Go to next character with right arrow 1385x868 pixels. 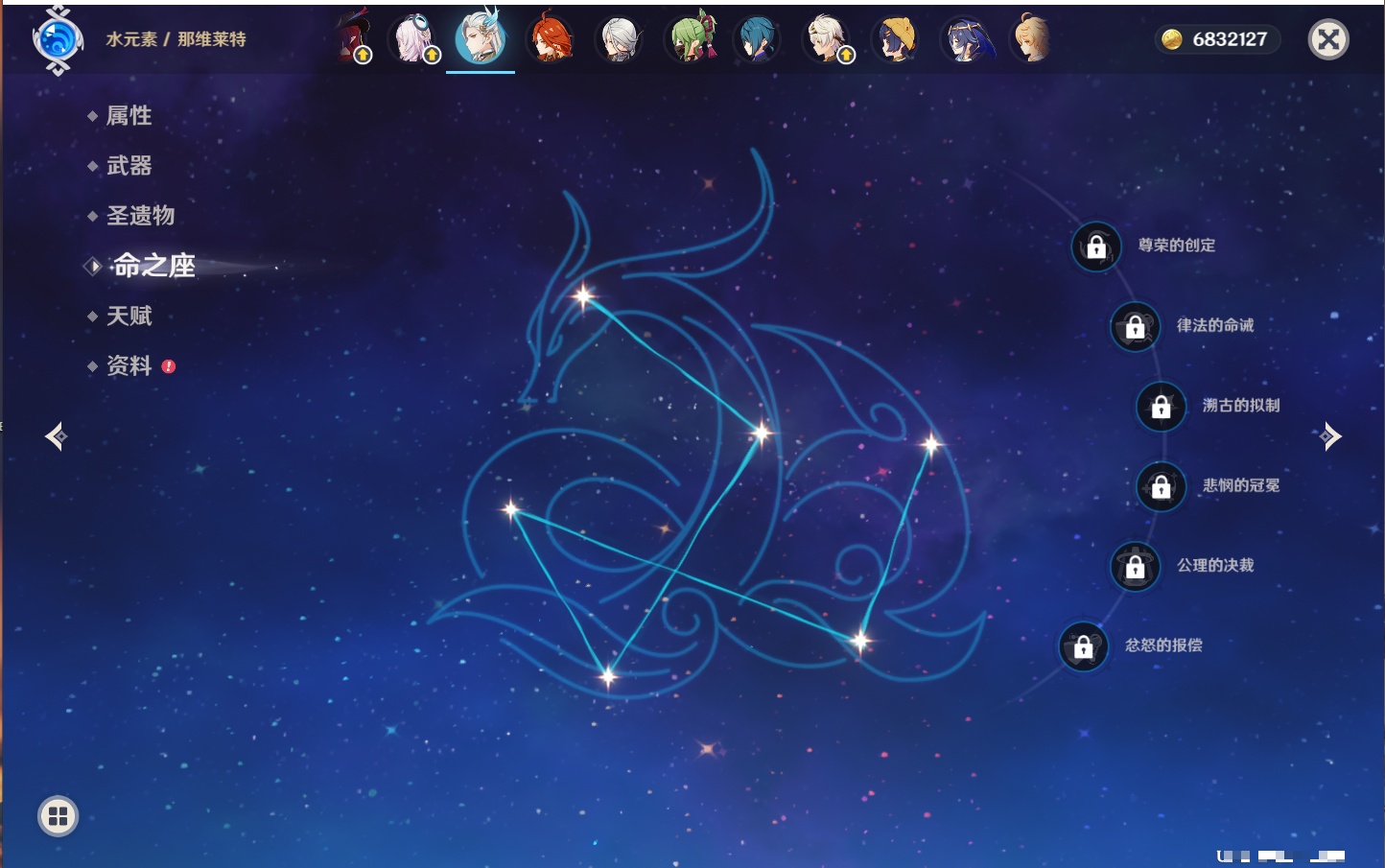tap(1329, 436)
